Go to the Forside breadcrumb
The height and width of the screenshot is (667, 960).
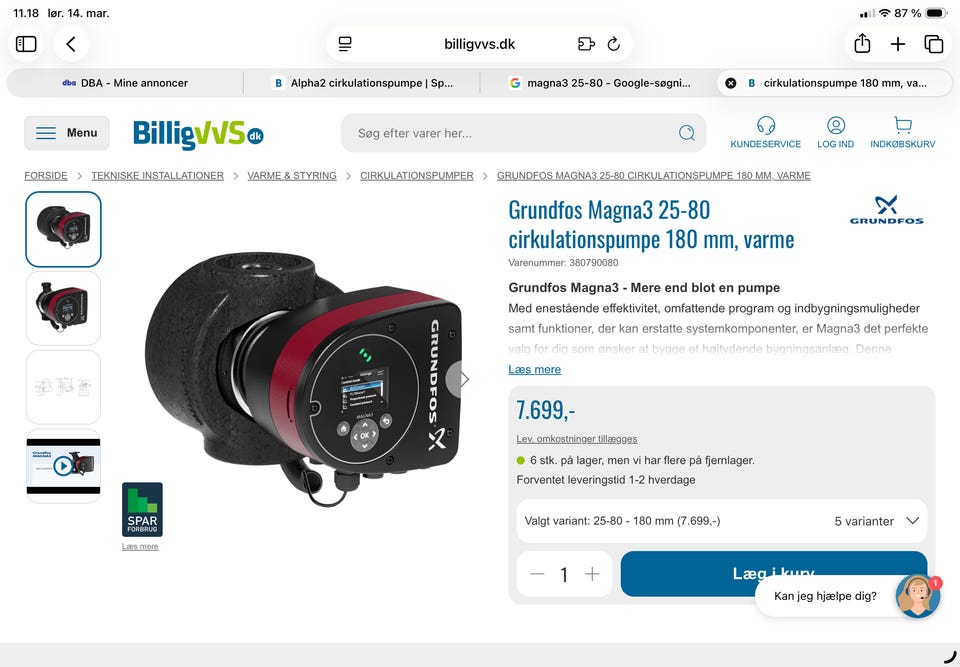(46, 176)
